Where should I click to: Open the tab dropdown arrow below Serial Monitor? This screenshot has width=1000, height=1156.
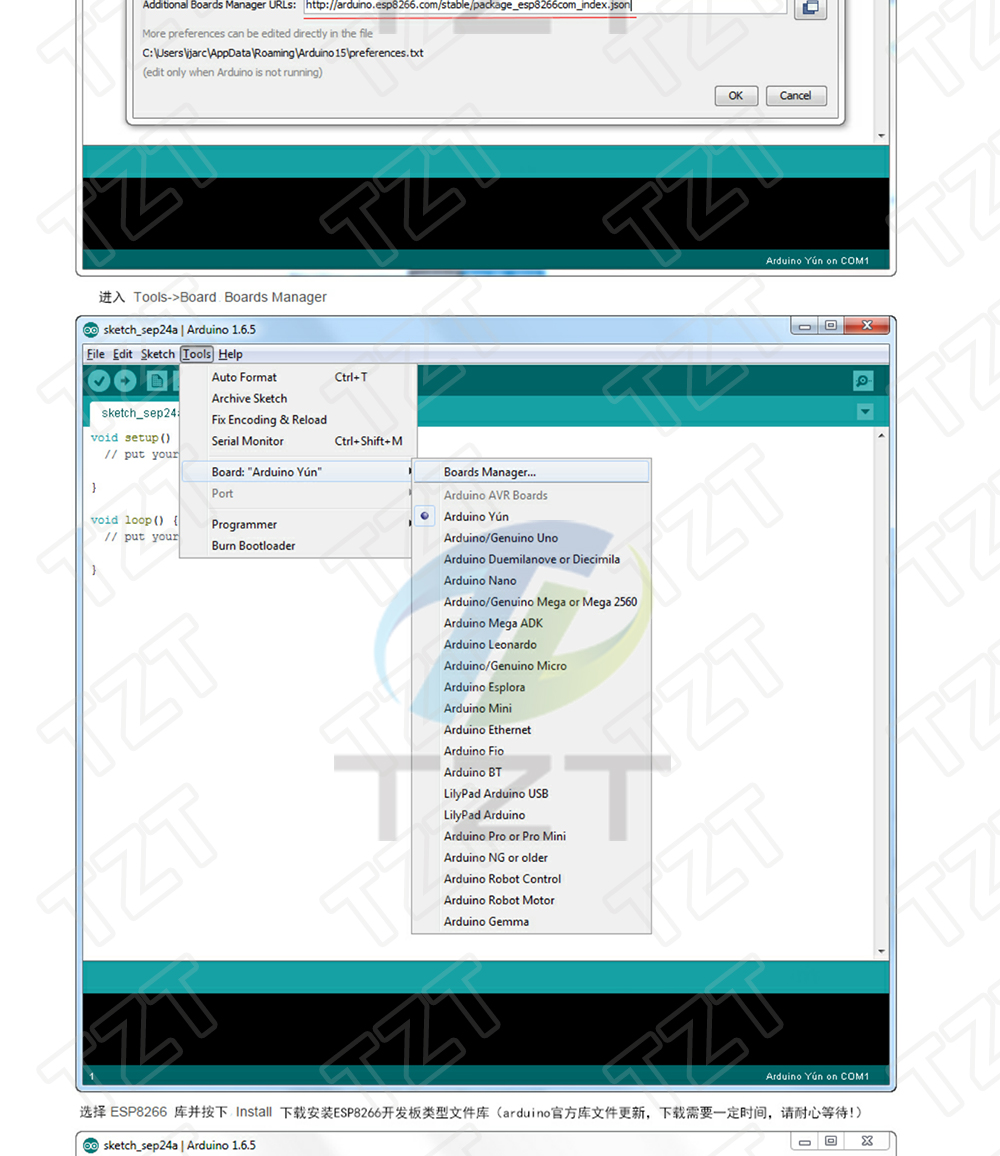tap(865, 411)
